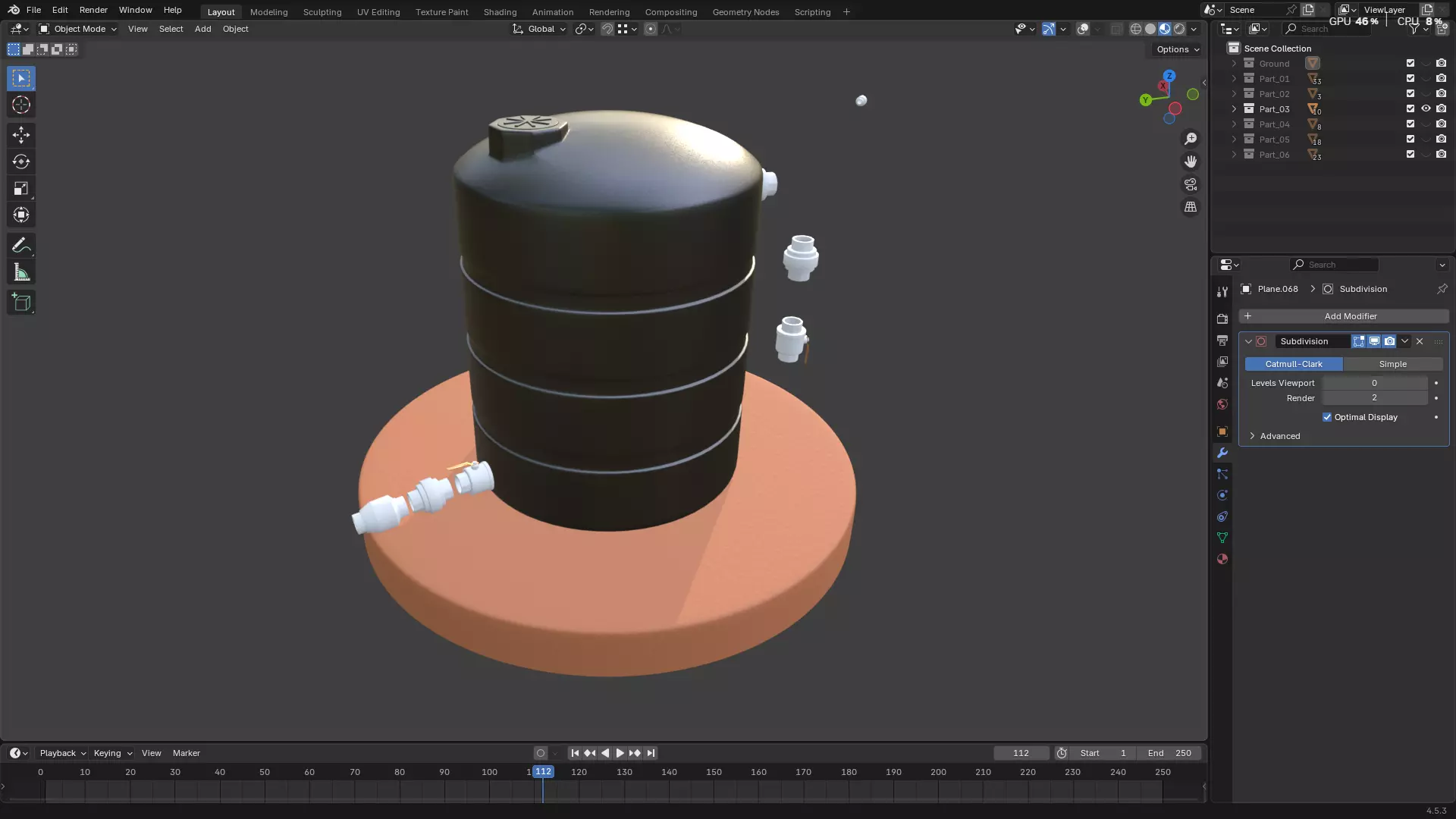Click Levels Viewport value field

(x=1374, y=383)
